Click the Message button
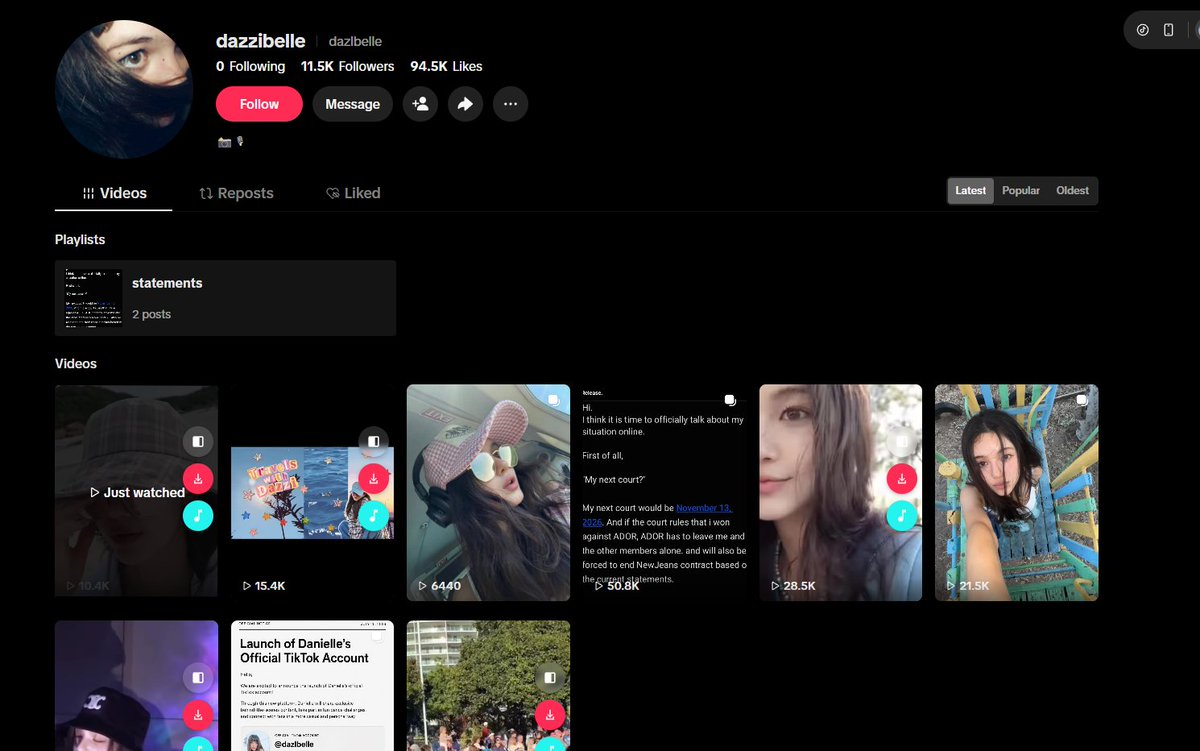The height and width of the screenshot is (751, 1200). (352, 104)
